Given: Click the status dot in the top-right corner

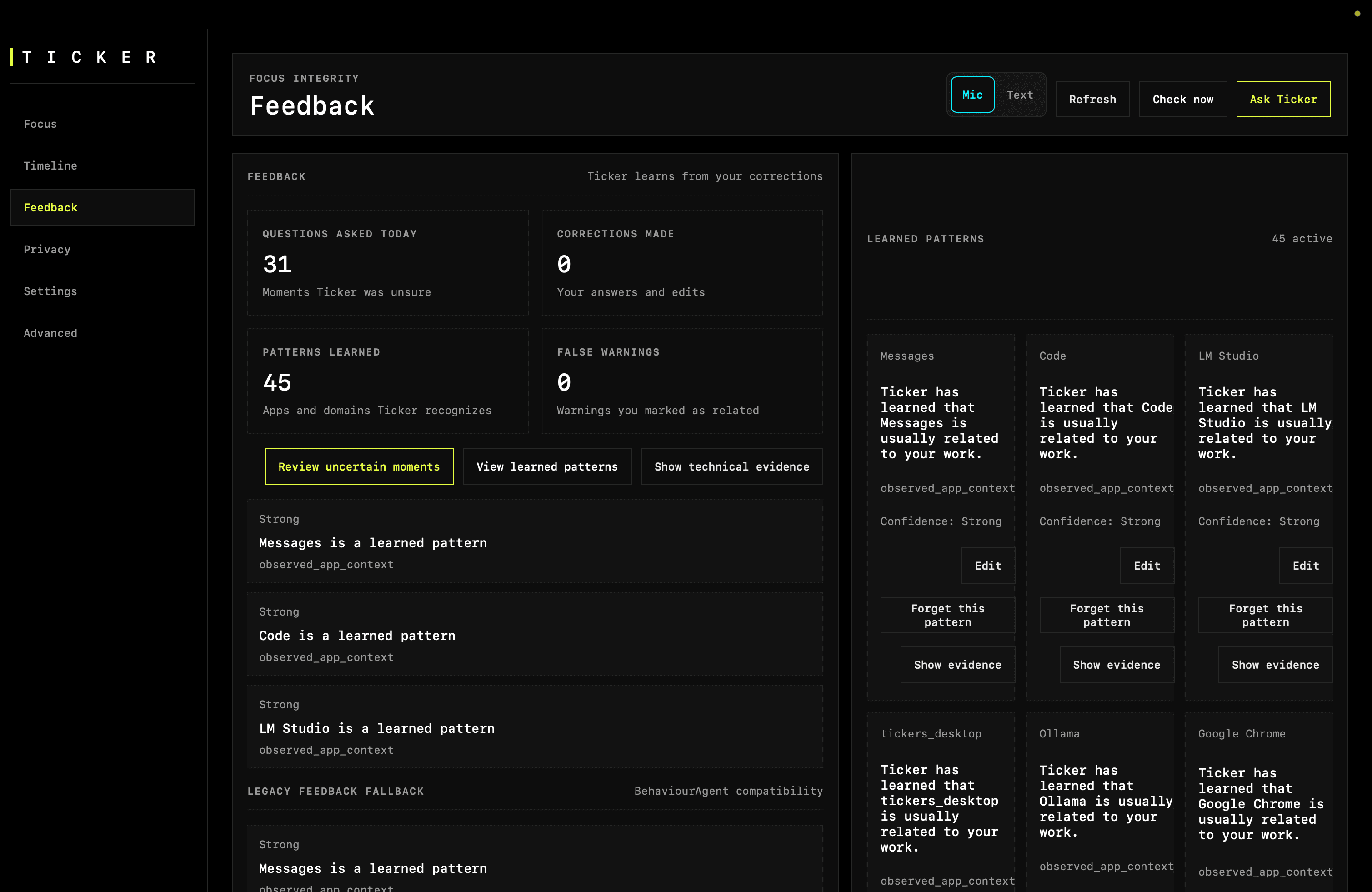Looking at the screenshot, I should pyautogui.click(x=1357, y=14).
